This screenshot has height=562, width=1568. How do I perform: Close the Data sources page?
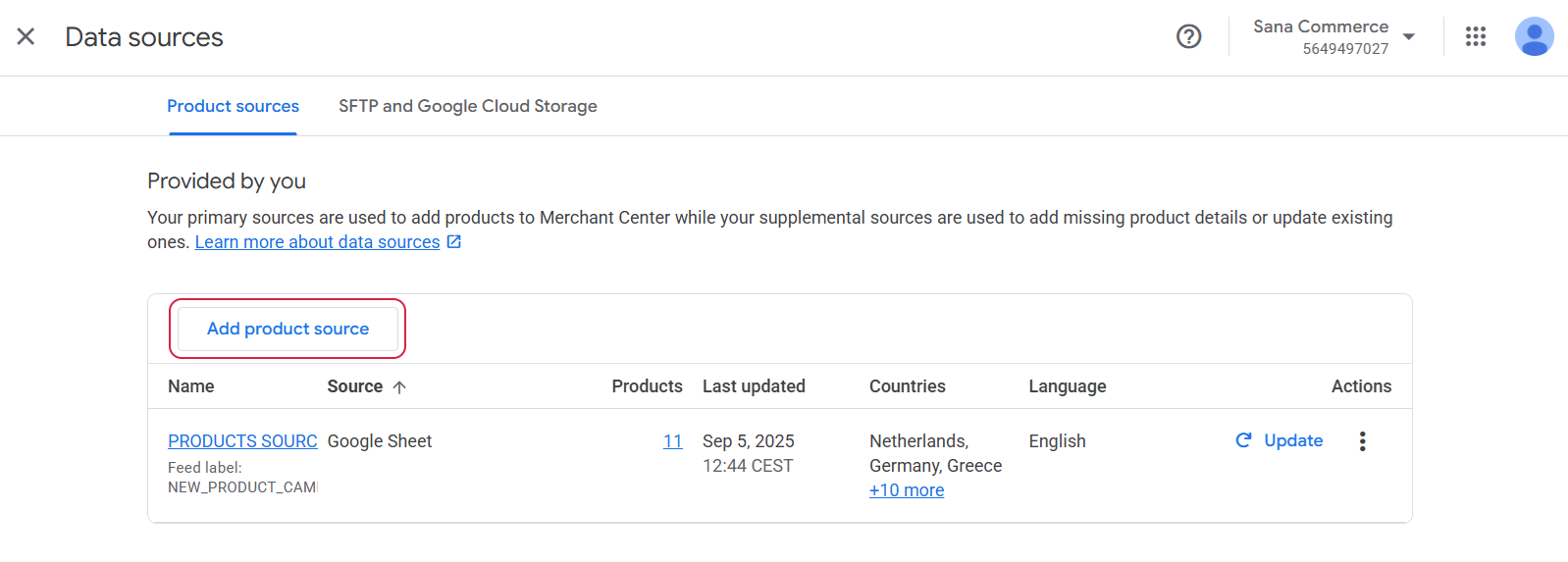pyautogui.click(x=26, y=37)
